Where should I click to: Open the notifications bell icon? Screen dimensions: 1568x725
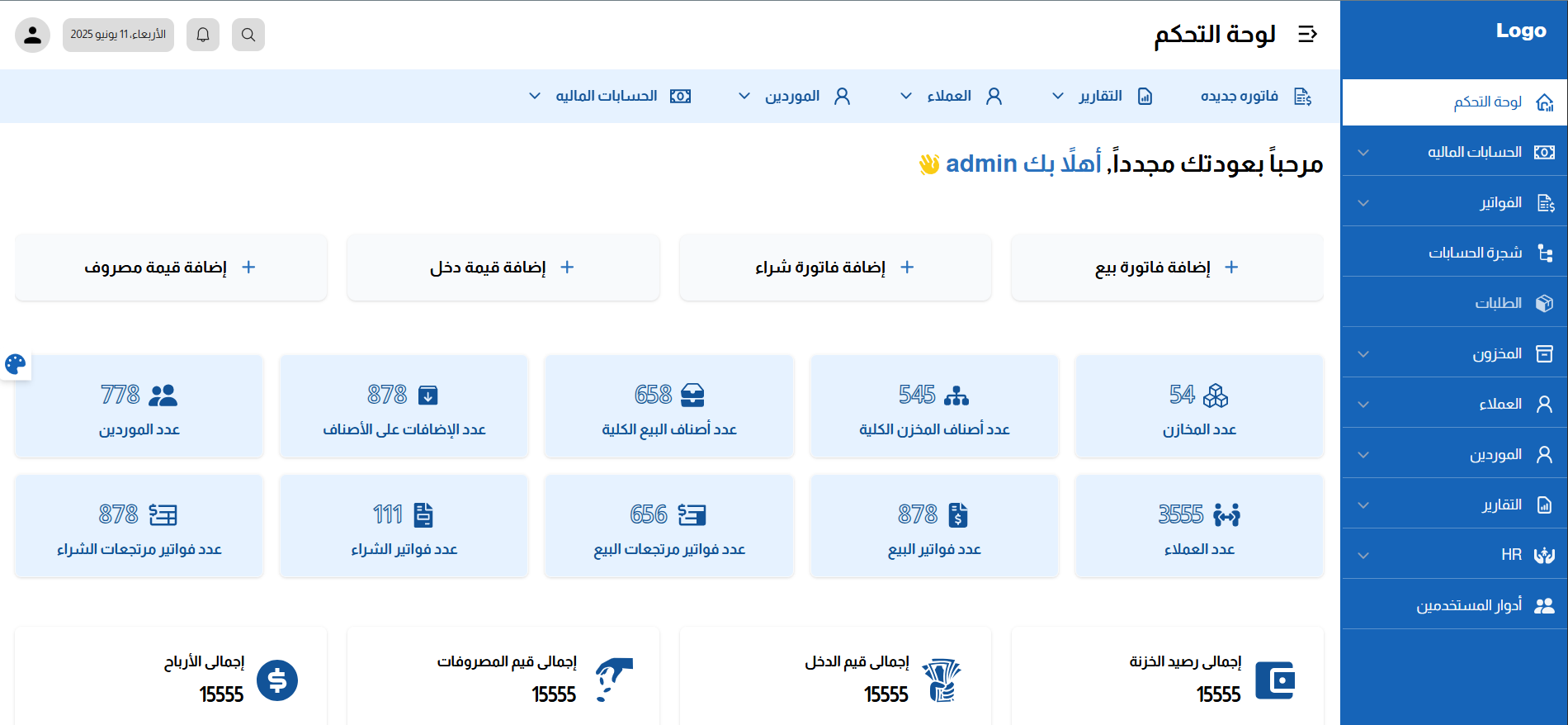203,35
